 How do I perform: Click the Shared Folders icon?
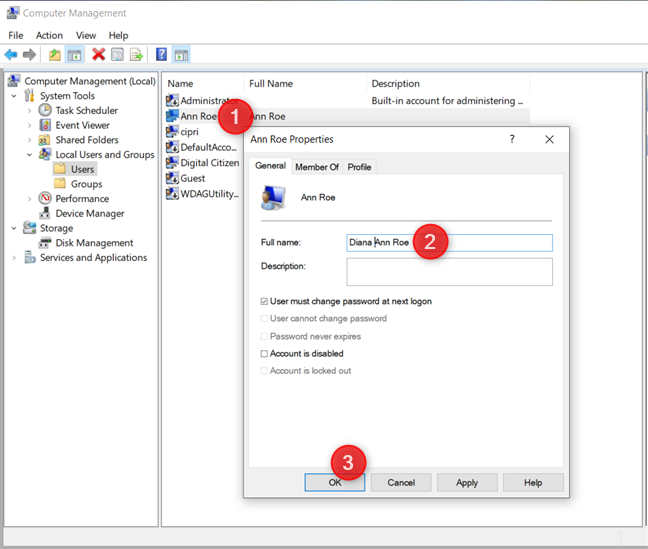click(x=45, y=140)
